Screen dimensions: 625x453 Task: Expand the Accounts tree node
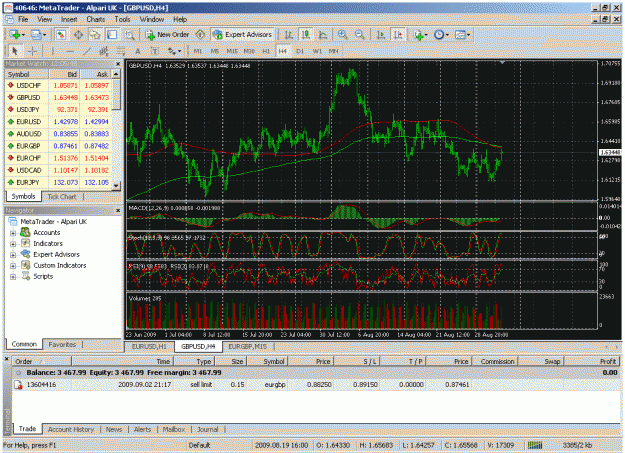click(x=13, y=233)
